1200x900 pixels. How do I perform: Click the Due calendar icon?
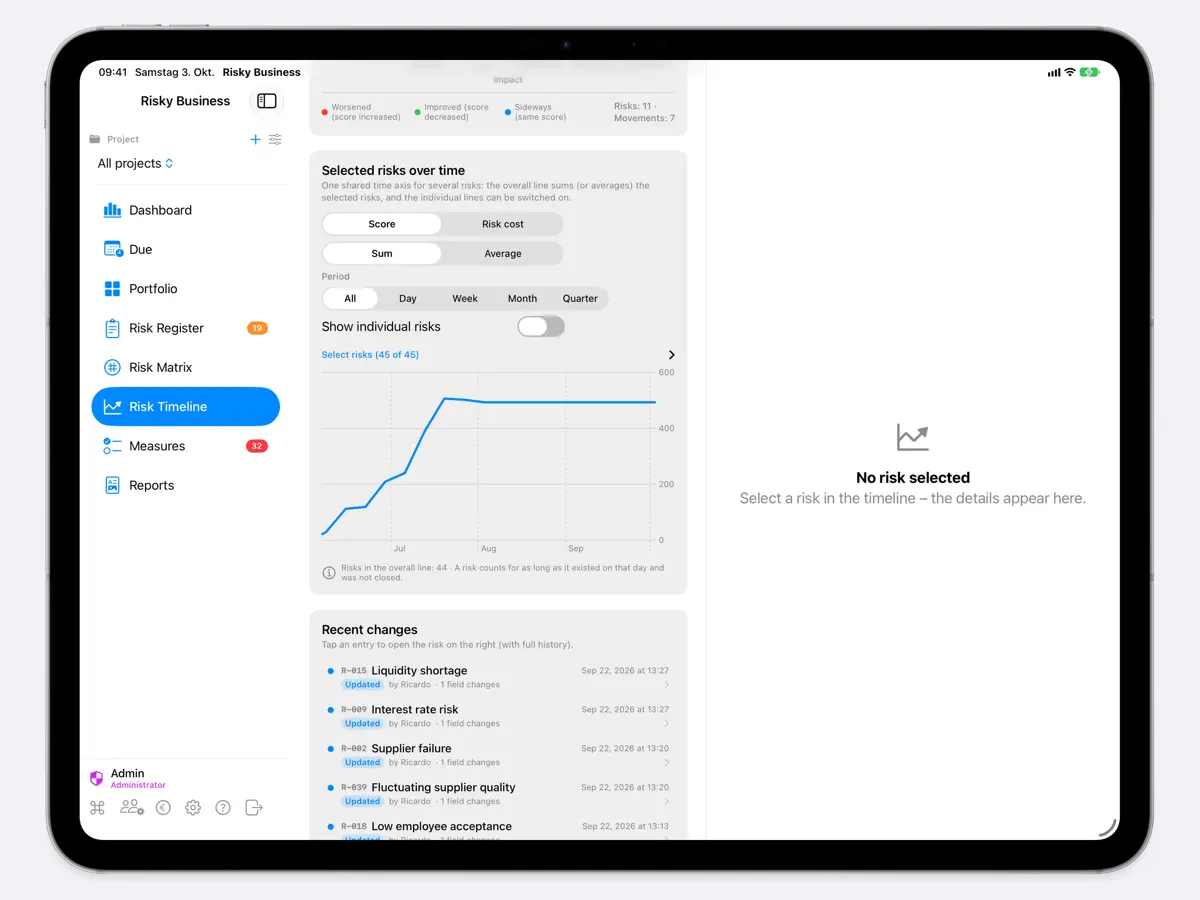point(113,249)
